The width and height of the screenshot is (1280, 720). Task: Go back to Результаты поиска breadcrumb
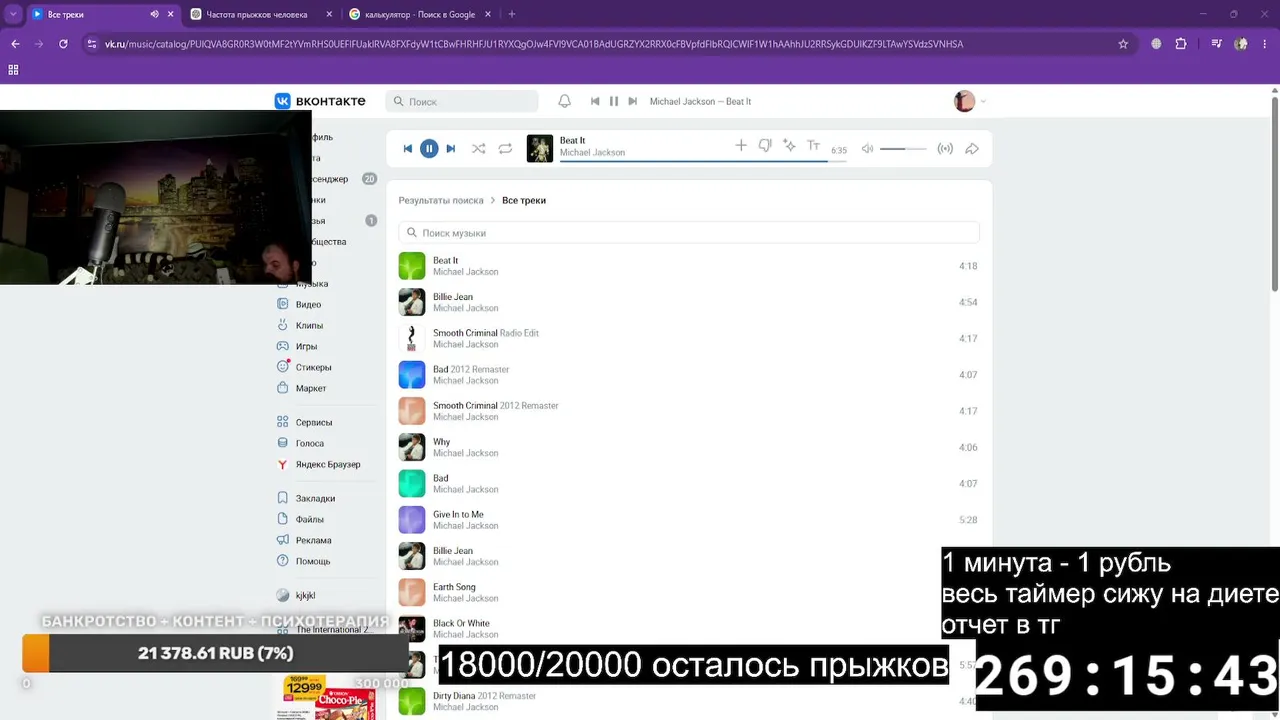click(x=441, y=200)
